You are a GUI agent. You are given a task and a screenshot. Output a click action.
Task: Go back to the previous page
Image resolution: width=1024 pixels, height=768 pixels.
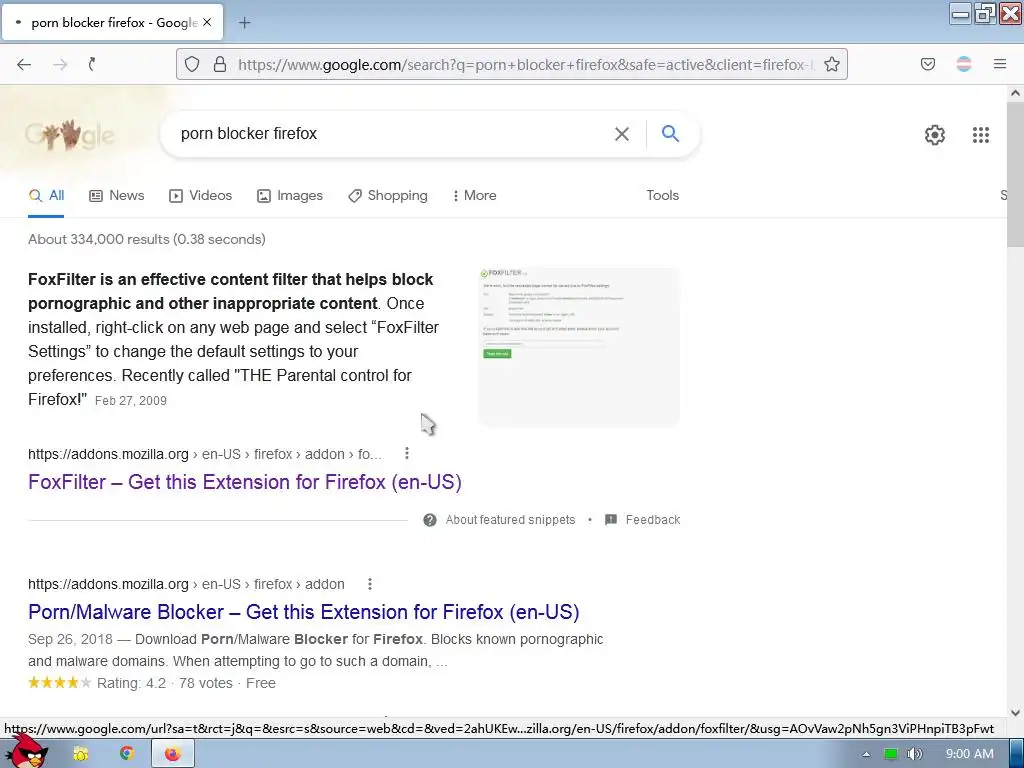point(24,64)
